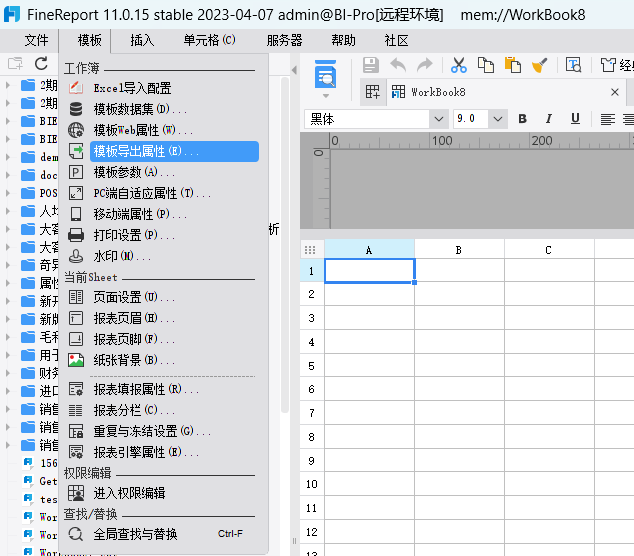Expand the 财务 folder in tree
The image size is (634, 556).
(x=8, y=373)
